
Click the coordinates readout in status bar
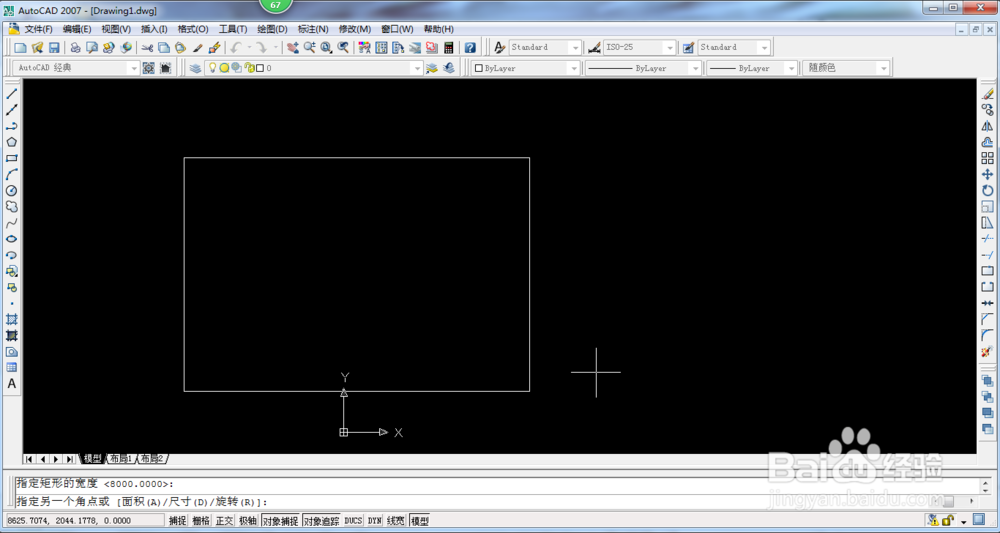point(84,521)
